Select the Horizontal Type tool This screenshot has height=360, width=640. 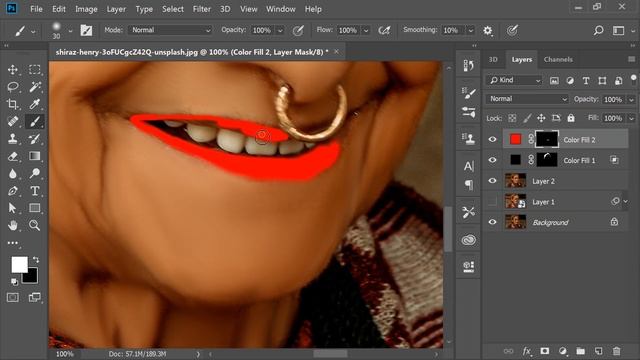coord(35,191)
